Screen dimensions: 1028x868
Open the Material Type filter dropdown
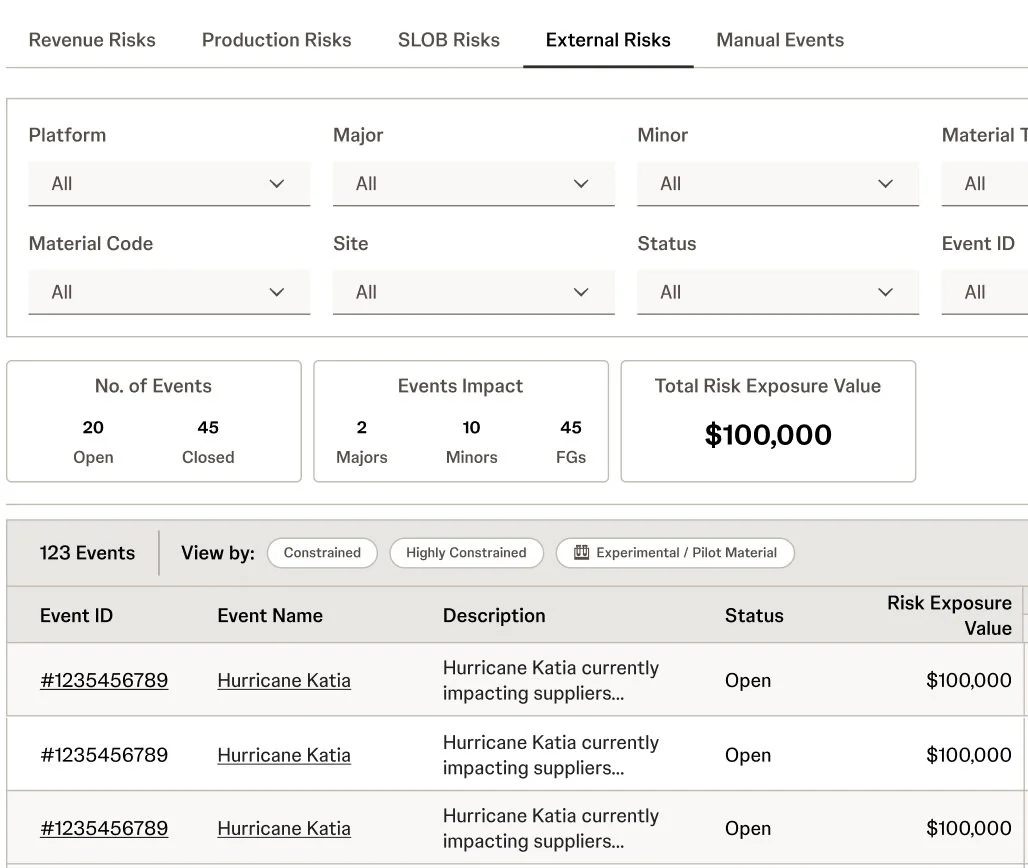tap(985, 184)
